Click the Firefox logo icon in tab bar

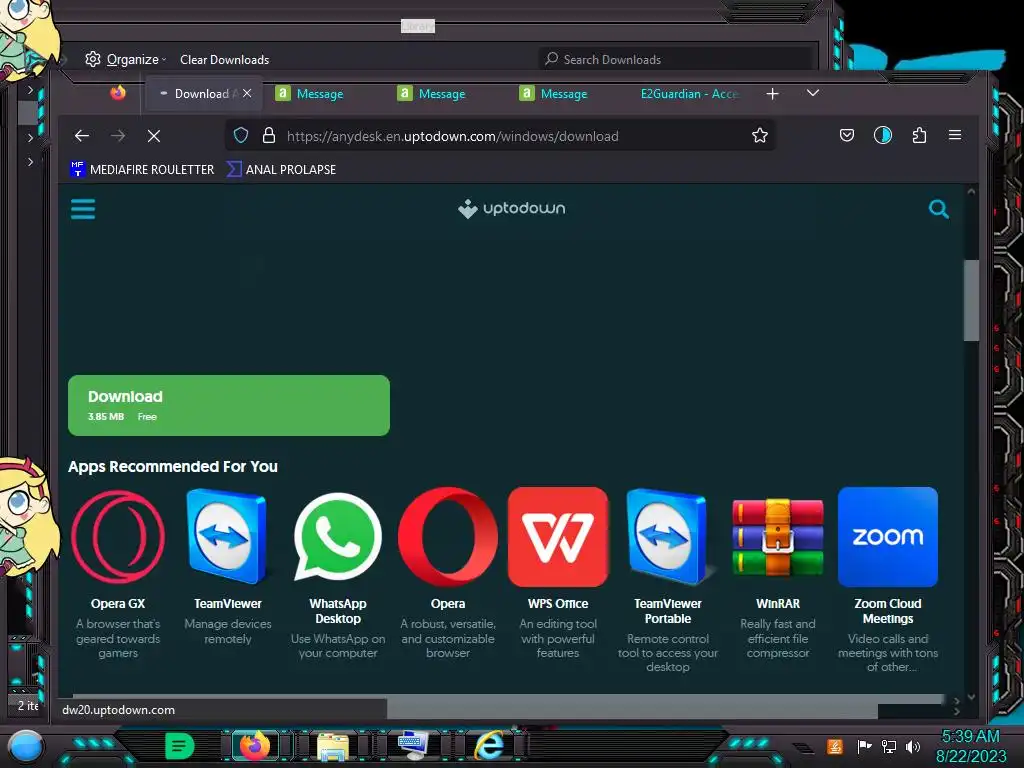point(118,93)
